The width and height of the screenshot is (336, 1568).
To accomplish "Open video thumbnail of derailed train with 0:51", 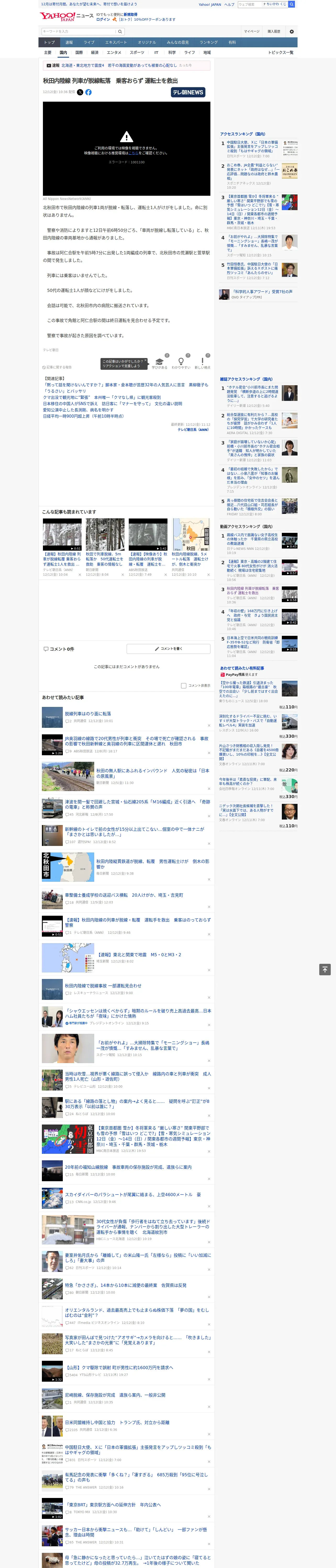I will click(62, 535).
